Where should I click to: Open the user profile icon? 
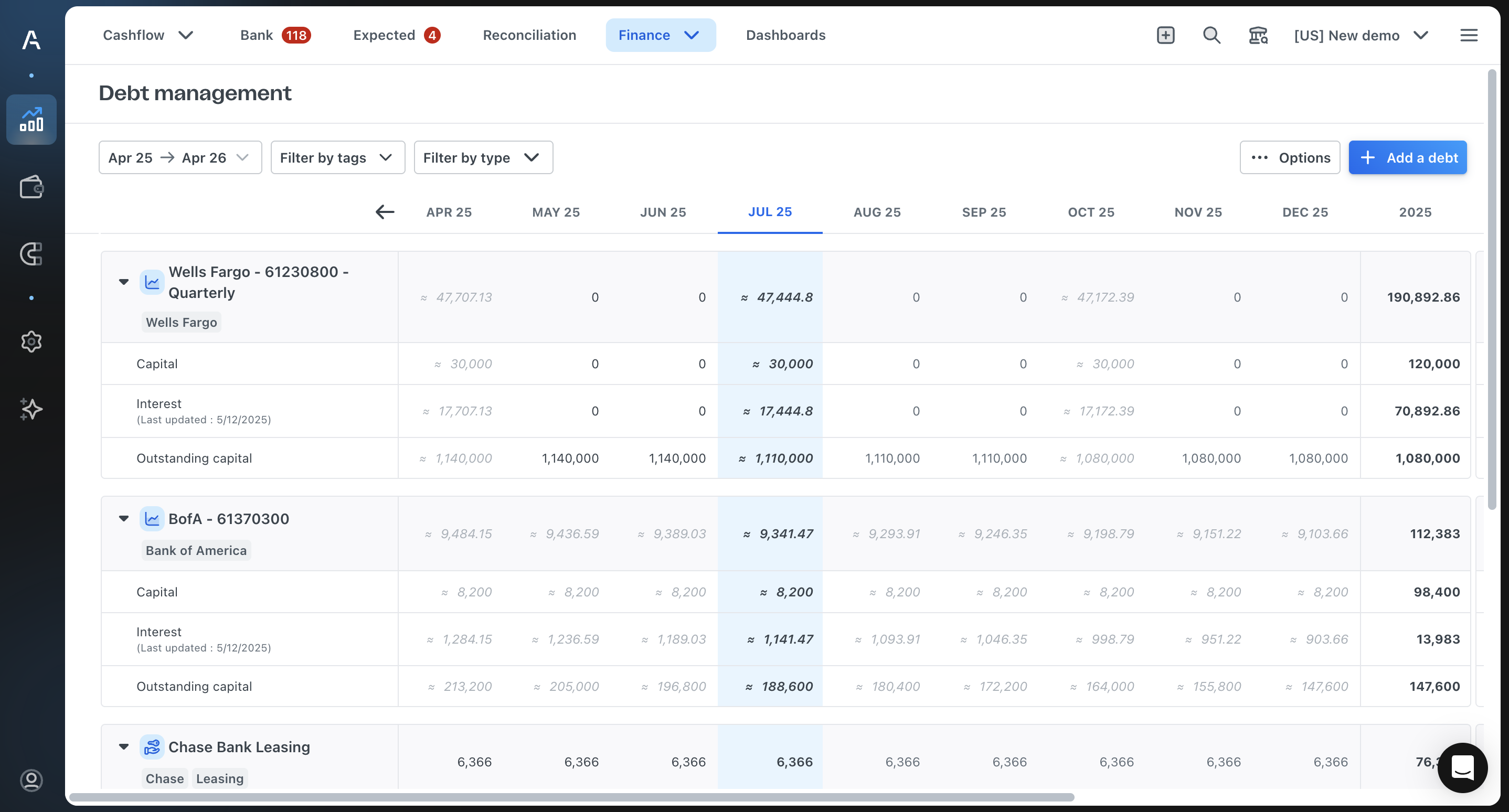[x=31, y=780]
